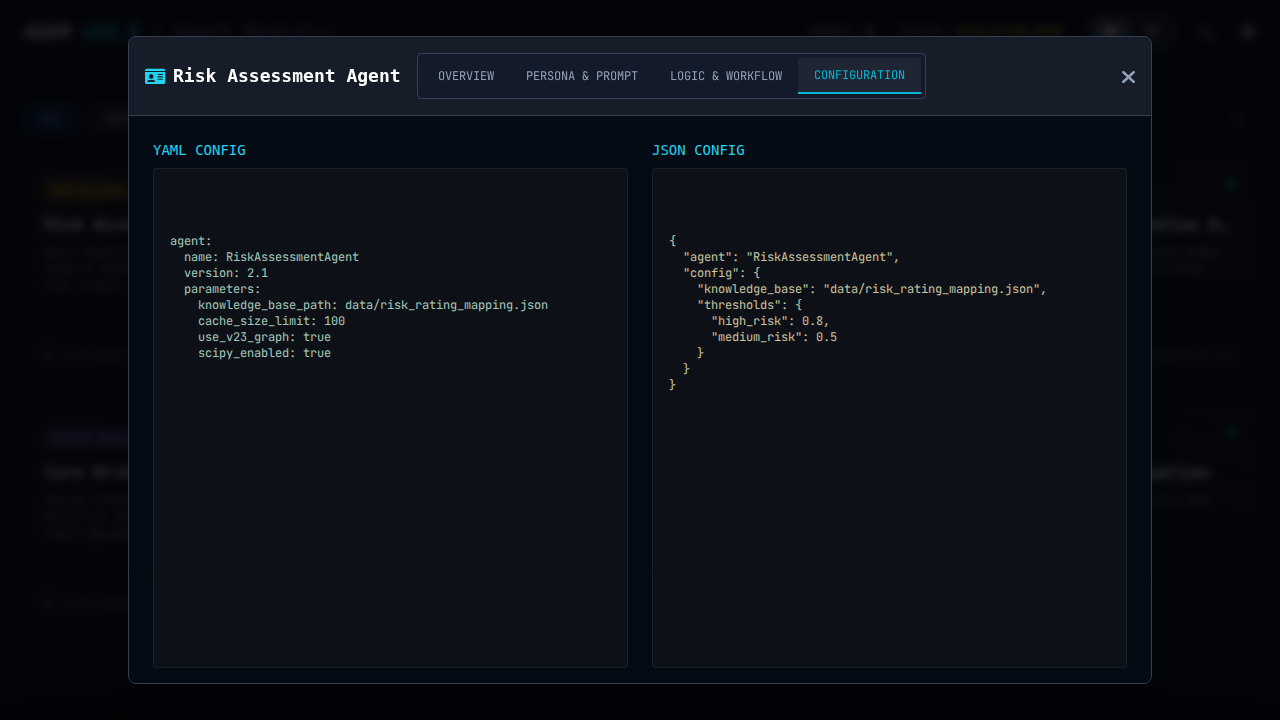The height and width of the screenshot is (720, 1280).
Task: Select the Configuration tab
Action: [x=859, y=76]
